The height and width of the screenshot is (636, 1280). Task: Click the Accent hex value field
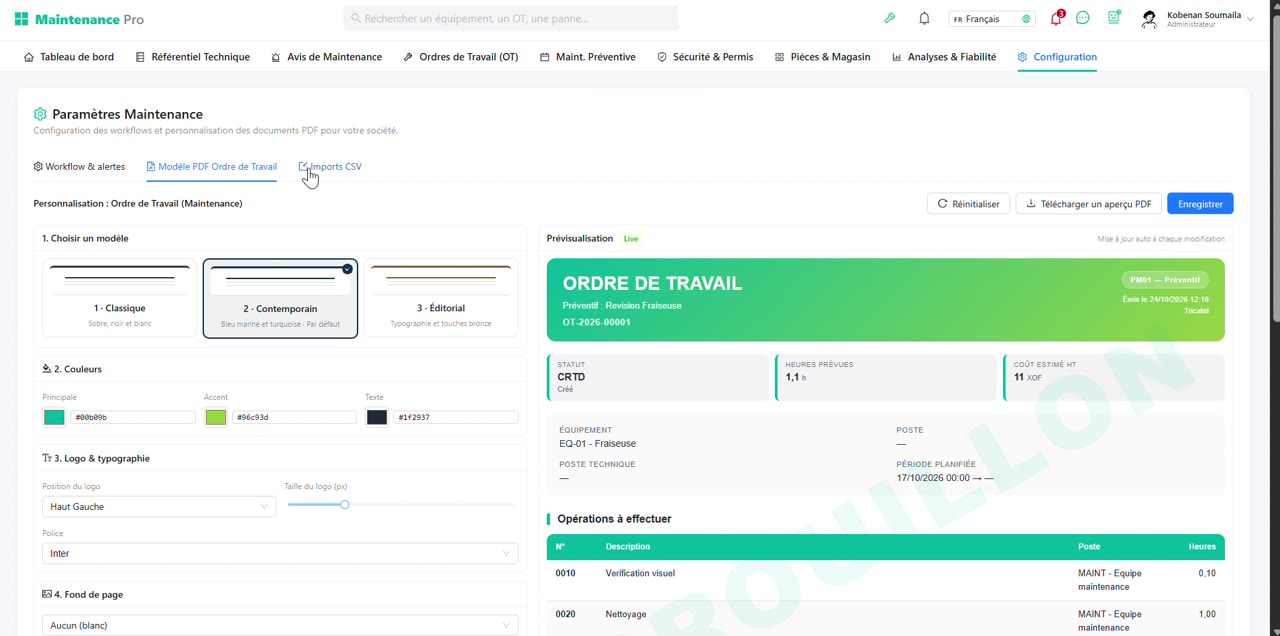[294, 417]
